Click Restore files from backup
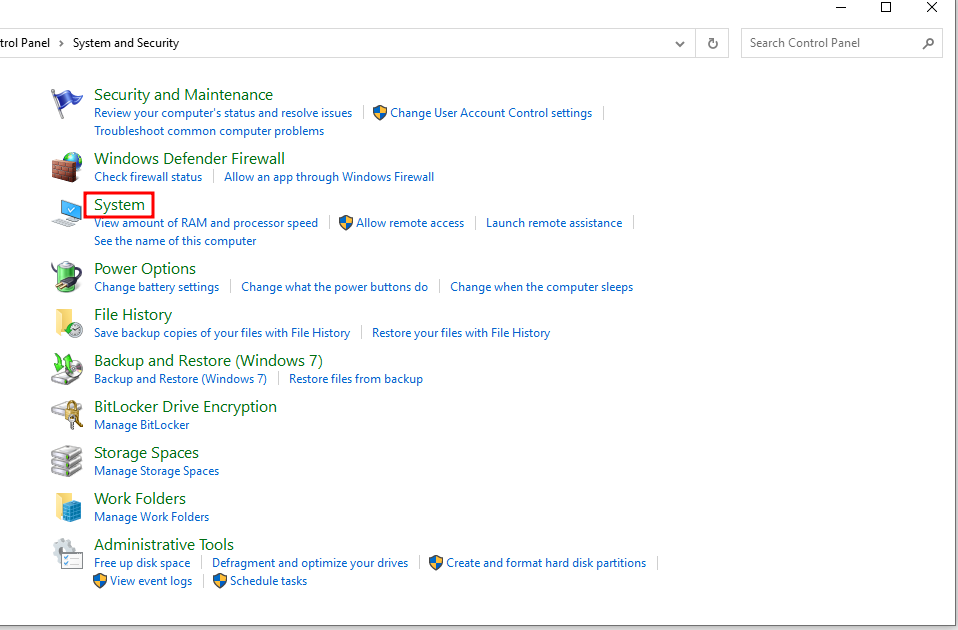Image resolution: width=958 pixels, height=630 pixels. coord(356,379)
